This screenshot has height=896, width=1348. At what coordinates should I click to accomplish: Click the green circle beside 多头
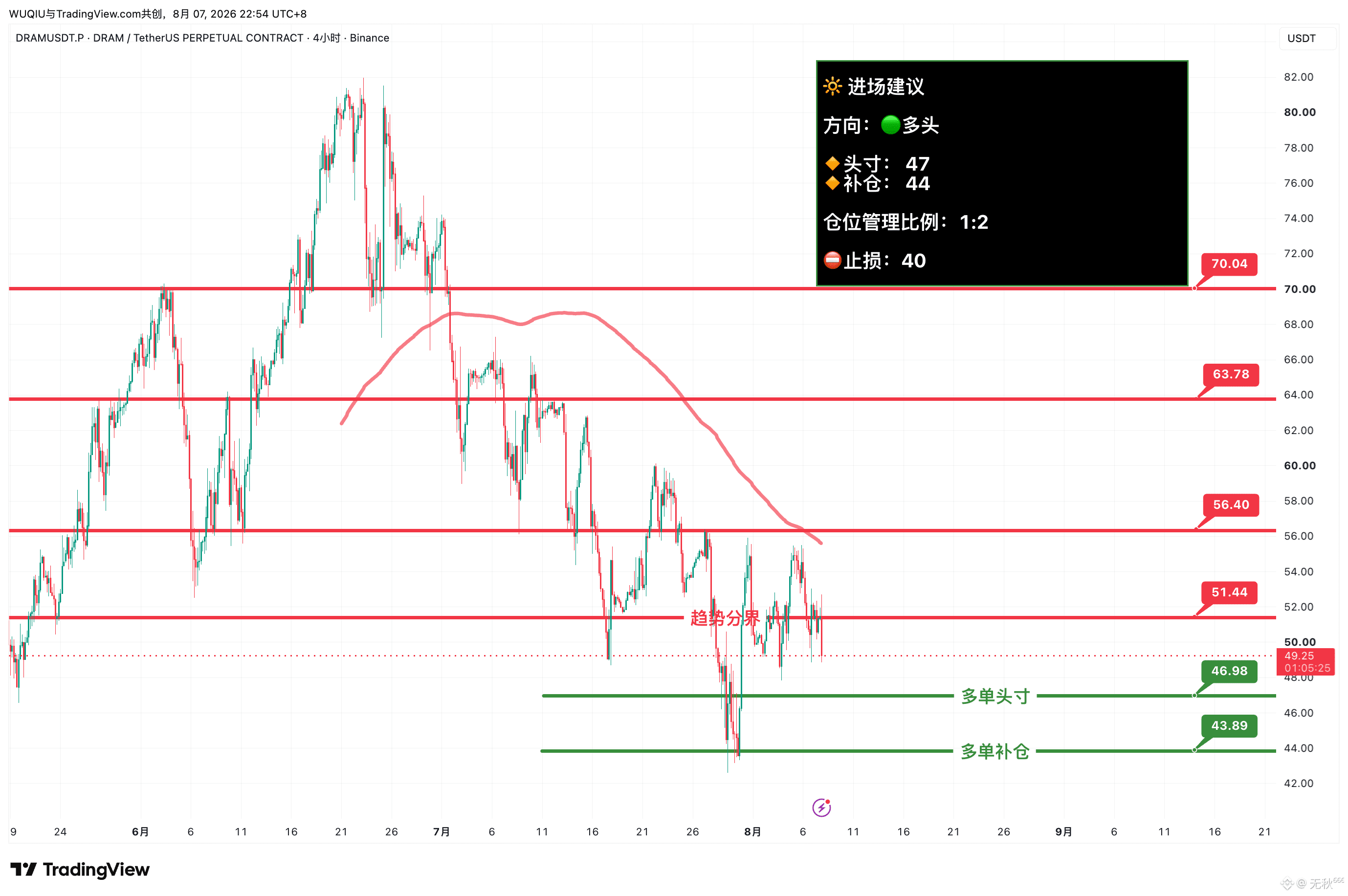point(890,125)
